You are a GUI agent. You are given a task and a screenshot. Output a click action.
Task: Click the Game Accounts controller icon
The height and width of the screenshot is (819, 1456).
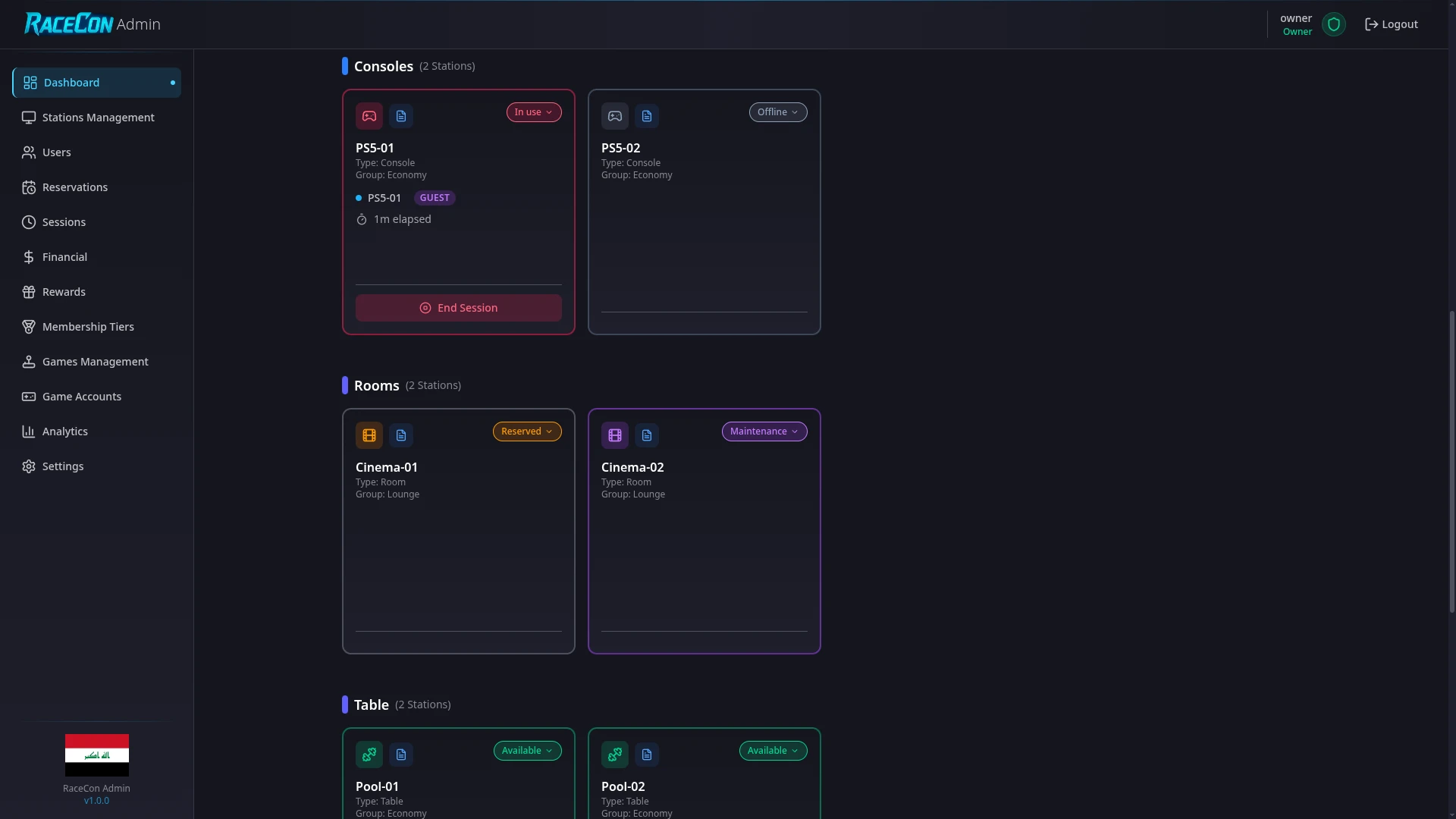tap(28, 397)
